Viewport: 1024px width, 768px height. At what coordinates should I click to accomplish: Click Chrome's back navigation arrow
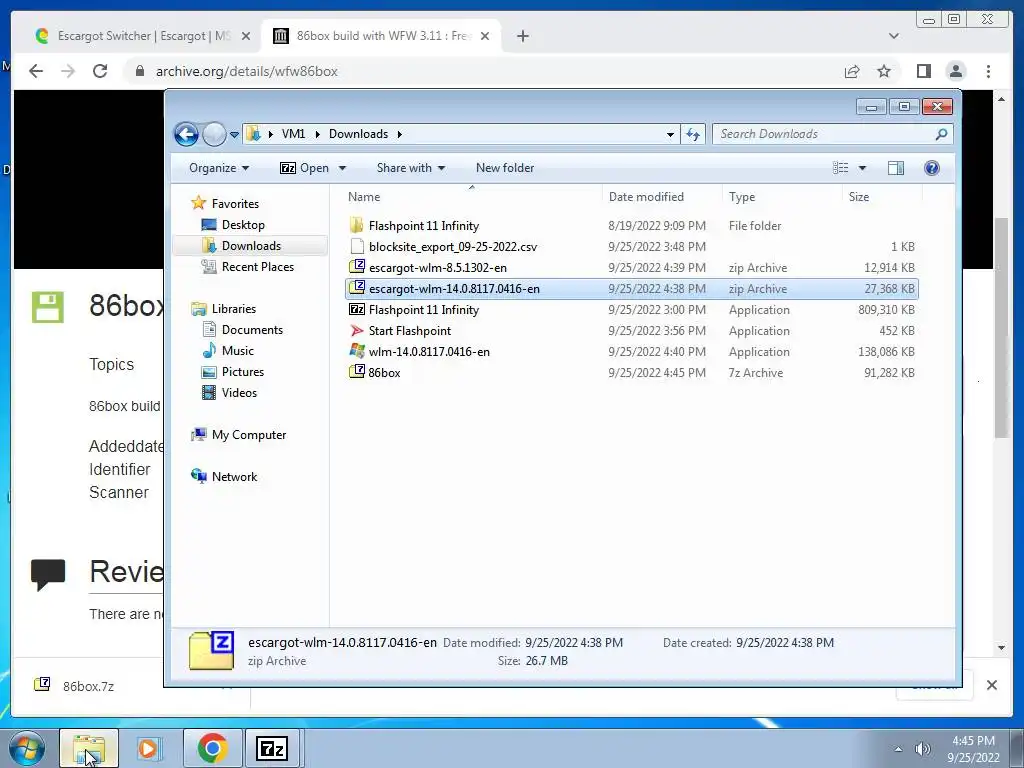(x=36, y=71)
